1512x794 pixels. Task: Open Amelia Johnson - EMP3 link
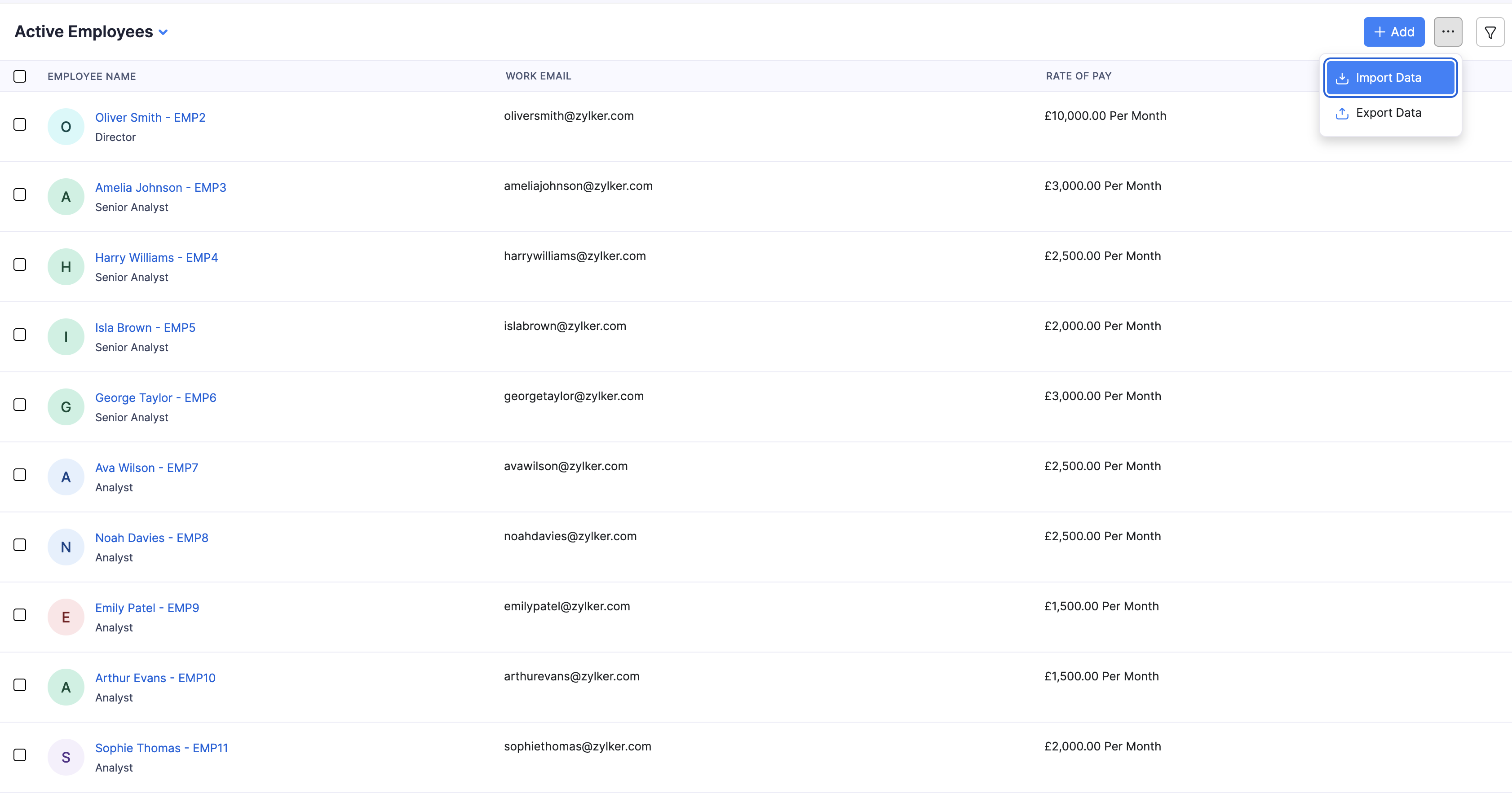tap(161, 187)
